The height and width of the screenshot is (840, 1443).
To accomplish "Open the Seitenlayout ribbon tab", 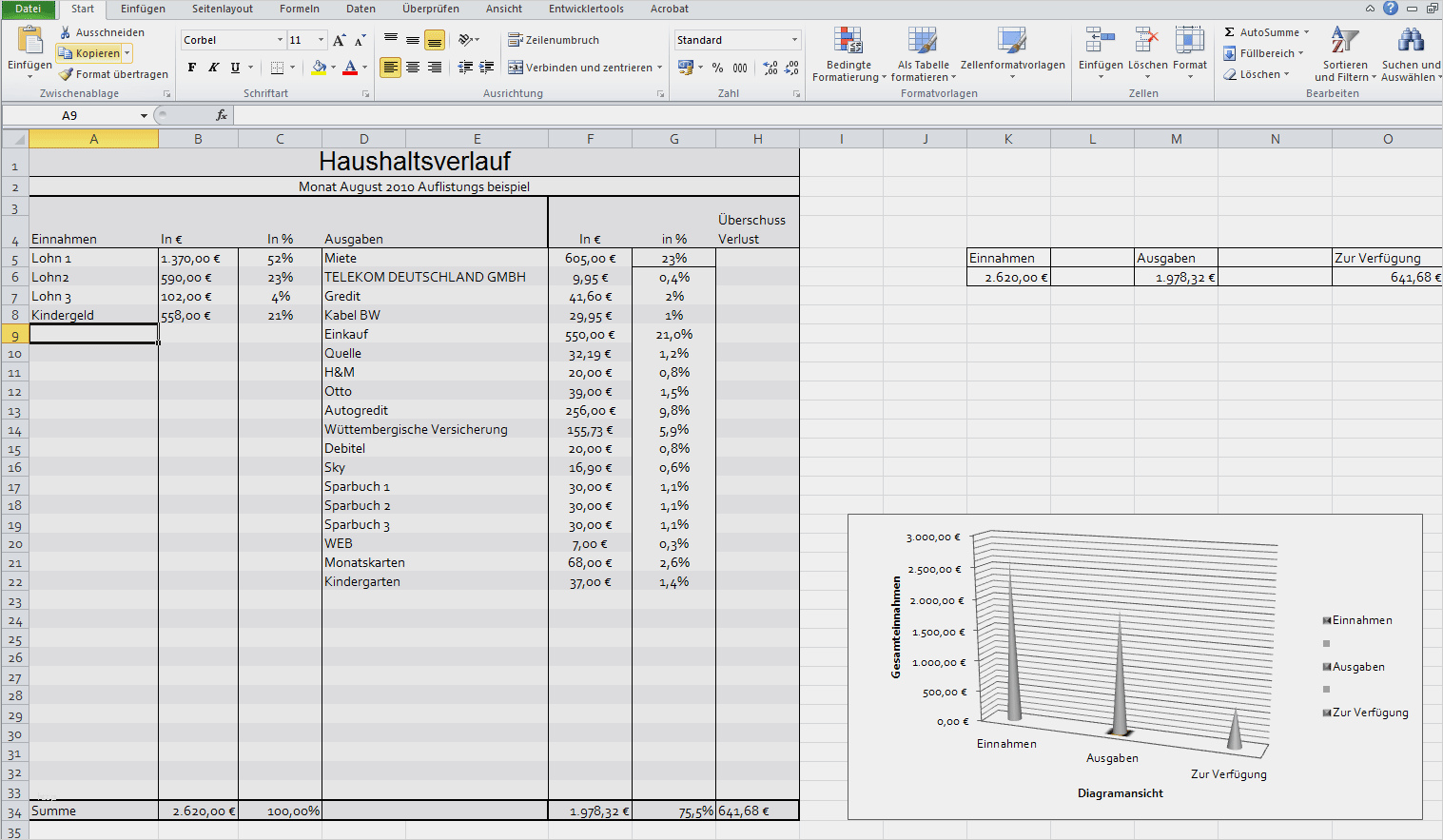I will pos(223,9).
